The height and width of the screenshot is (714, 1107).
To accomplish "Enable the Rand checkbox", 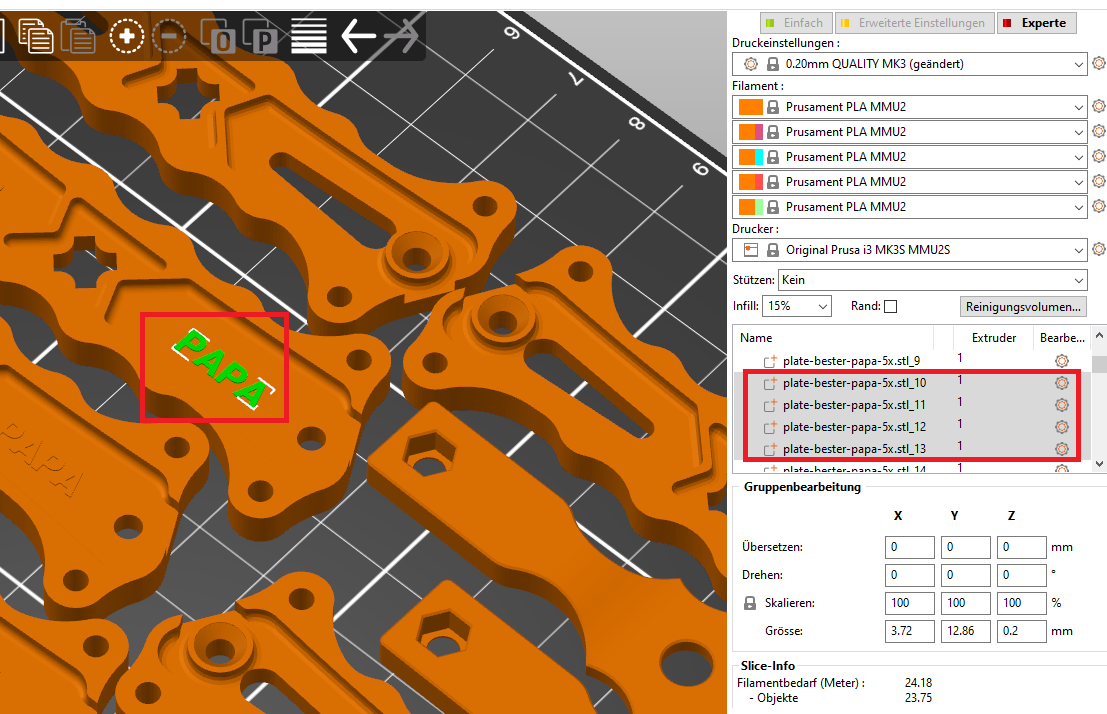I will (x=890, y=306).
